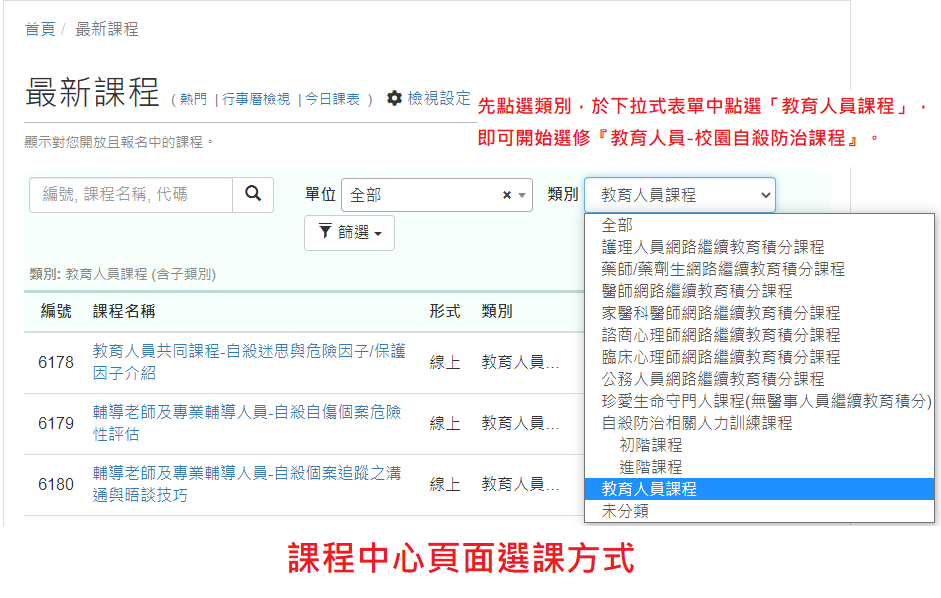Clear the 單位 selection with the × icon
The height and width of the screenshot is (598, 941).
coord(507,195)
